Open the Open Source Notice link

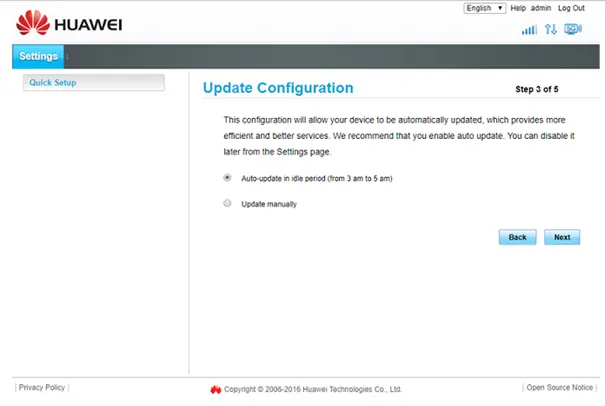(559, 387)
